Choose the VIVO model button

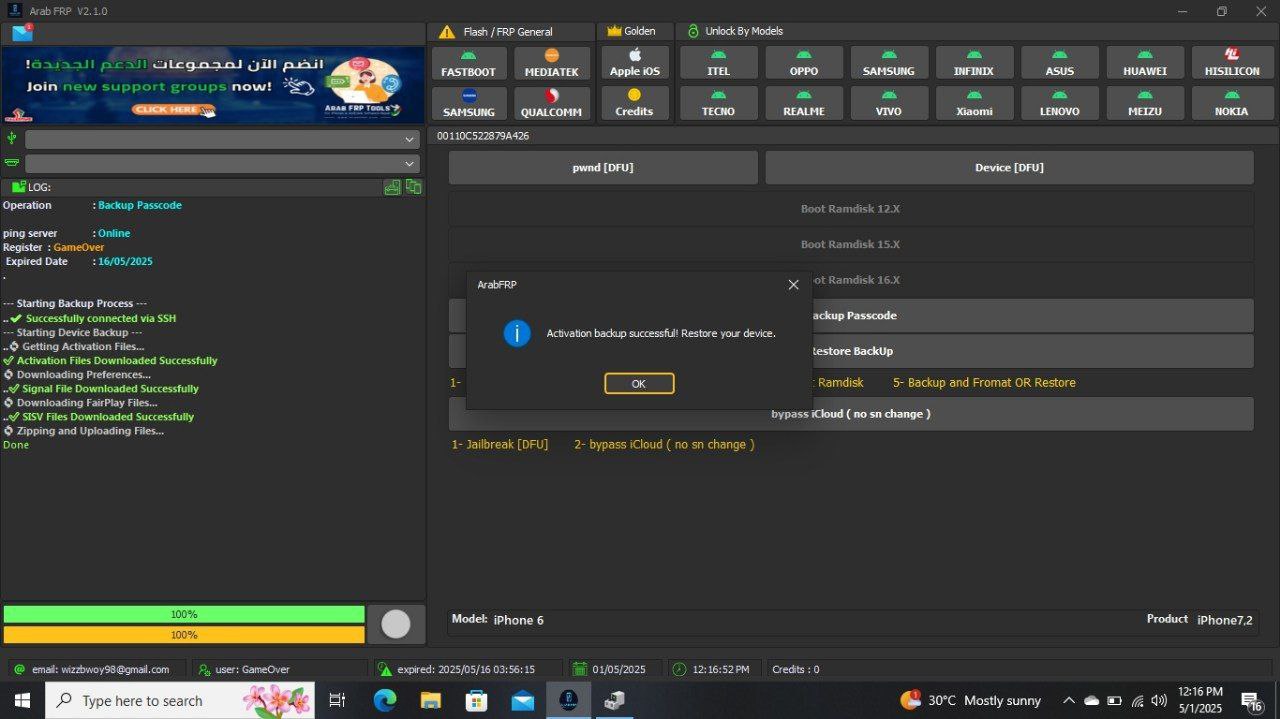[x=889, y=103]
